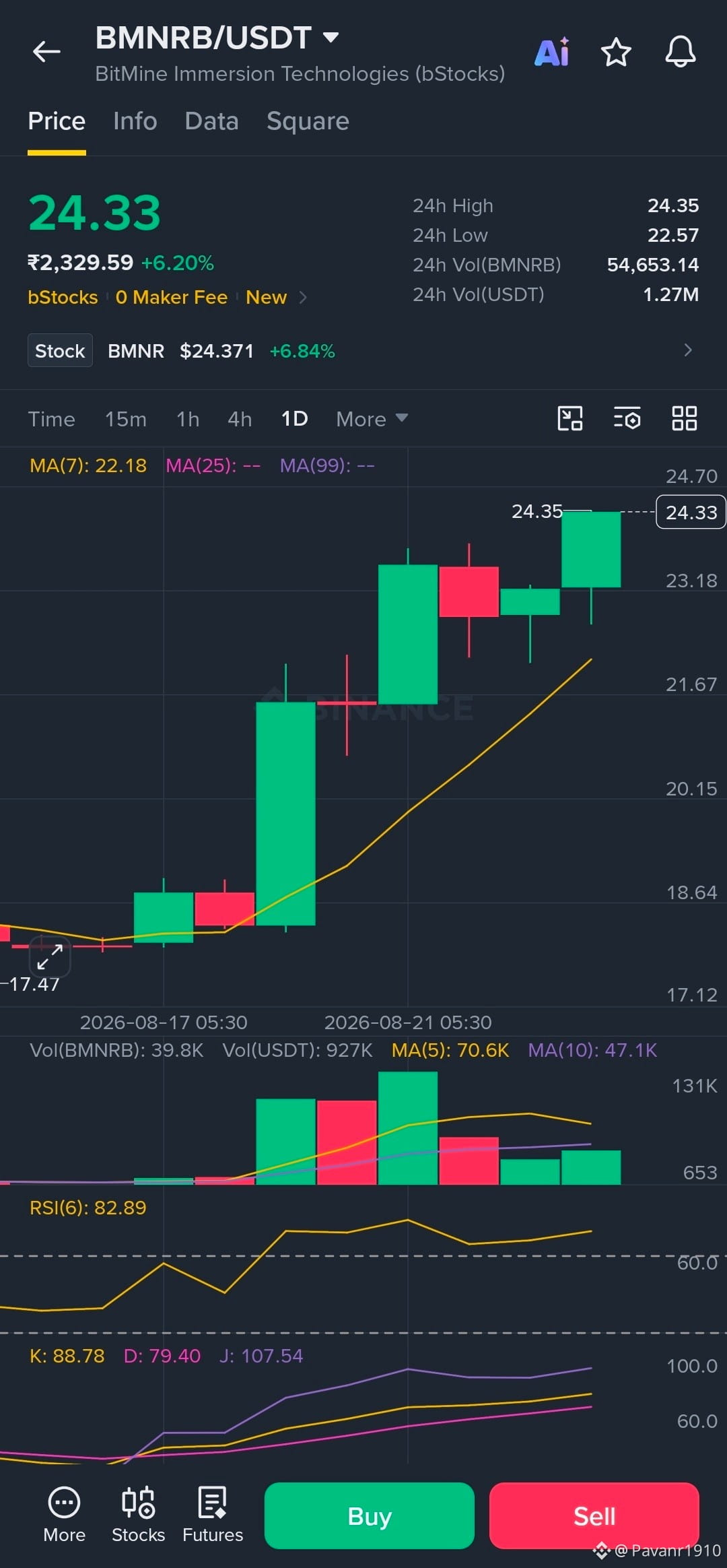
Task: Tap the volume MA(10): 47.1K label
Action: pyautogui.click(x=592, y=1050)
